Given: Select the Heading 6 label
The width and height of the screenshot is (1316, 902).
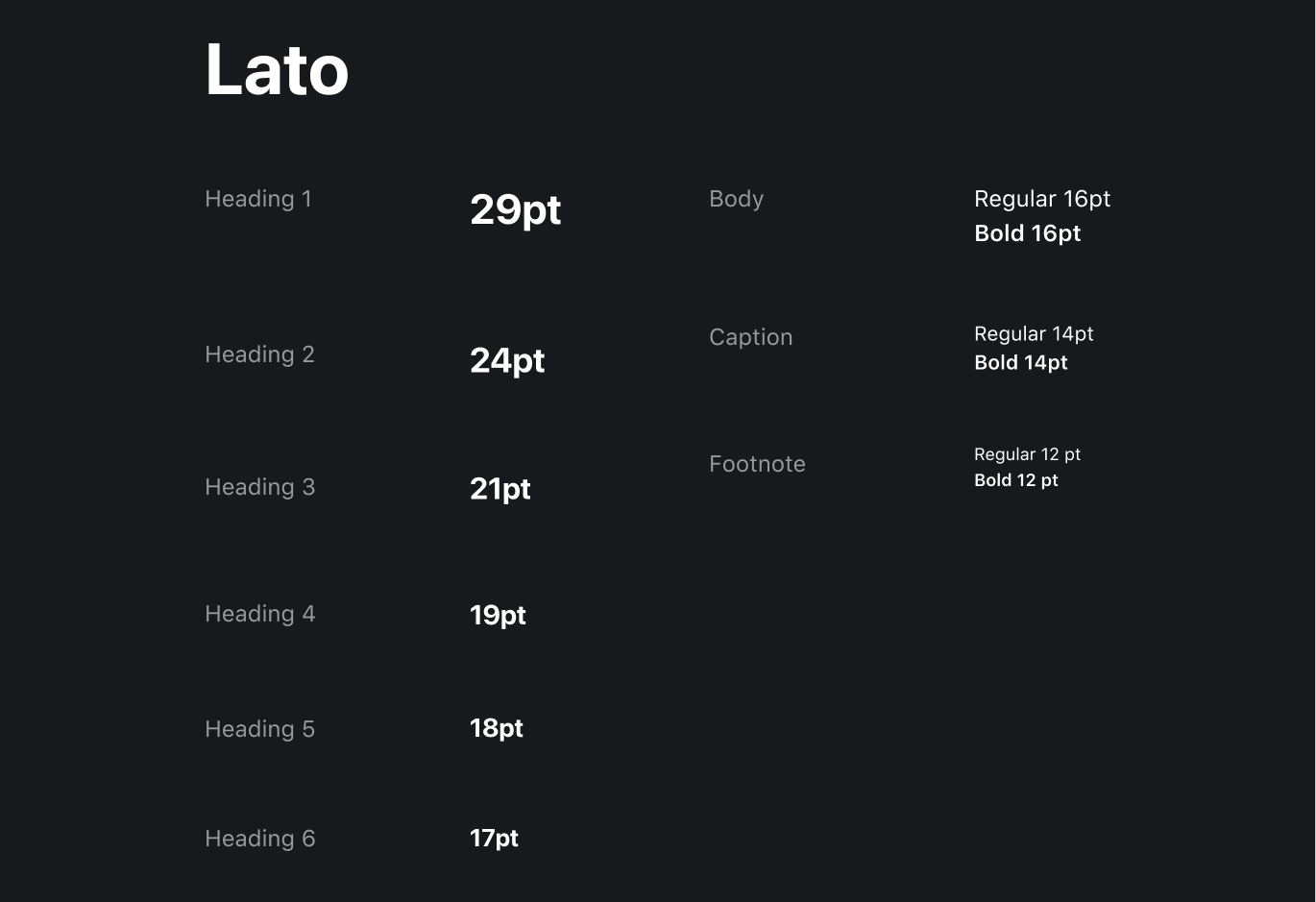Looking at the screenshot, I should click(259, 839).
